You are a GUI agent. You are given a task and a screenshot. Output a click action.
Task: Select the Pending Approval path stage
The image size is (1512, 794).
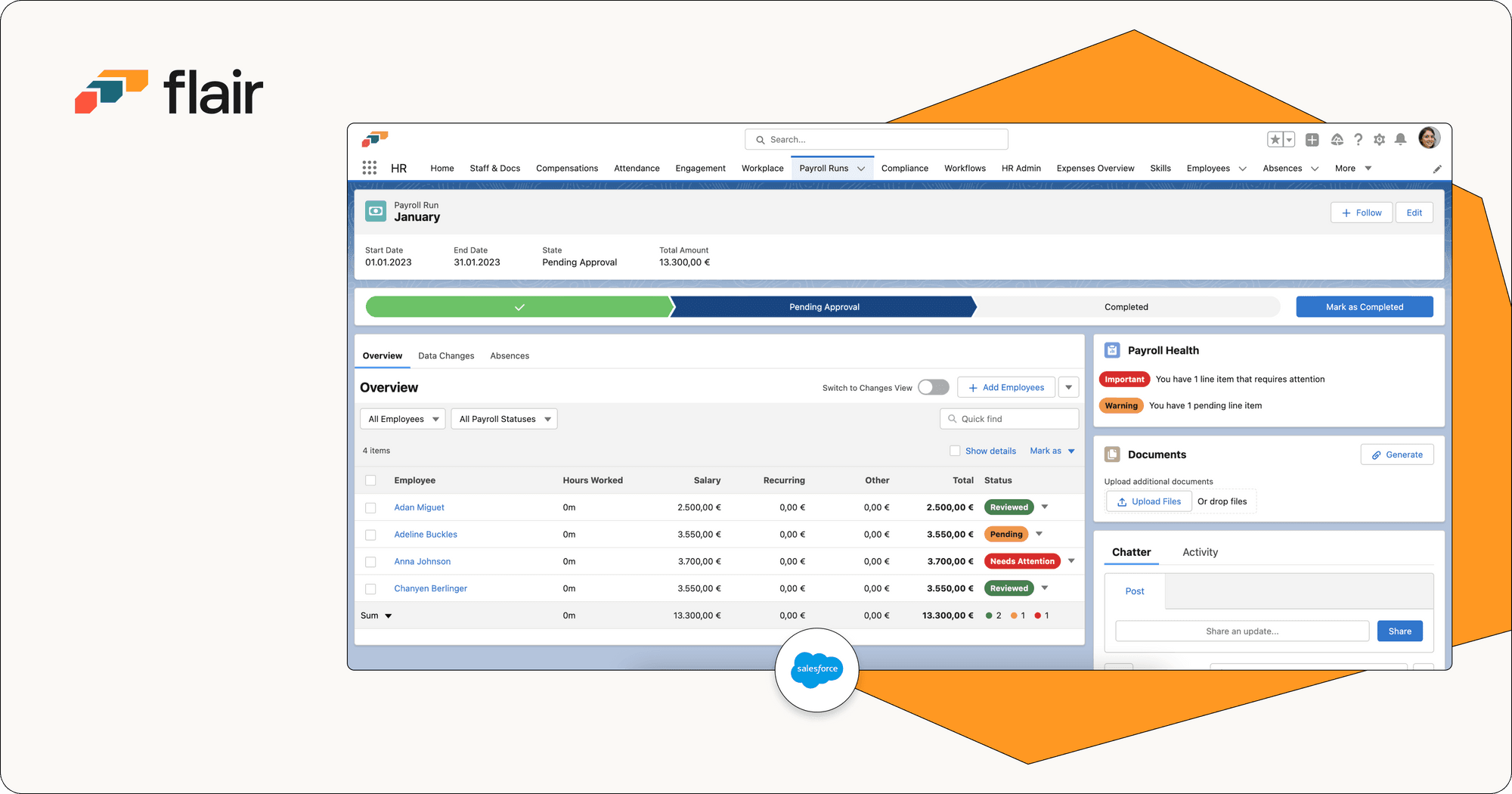click(x=824, y=307)
